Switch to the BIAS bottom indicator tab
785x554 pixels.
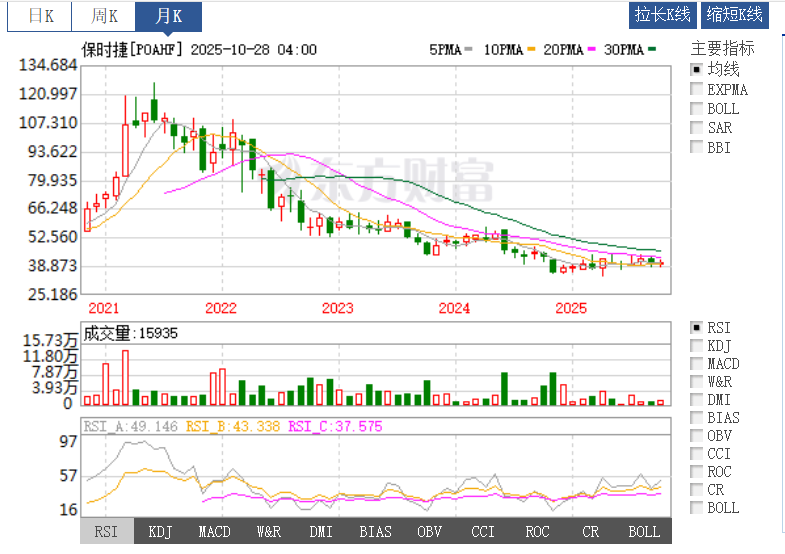click(x=375, y=531)
